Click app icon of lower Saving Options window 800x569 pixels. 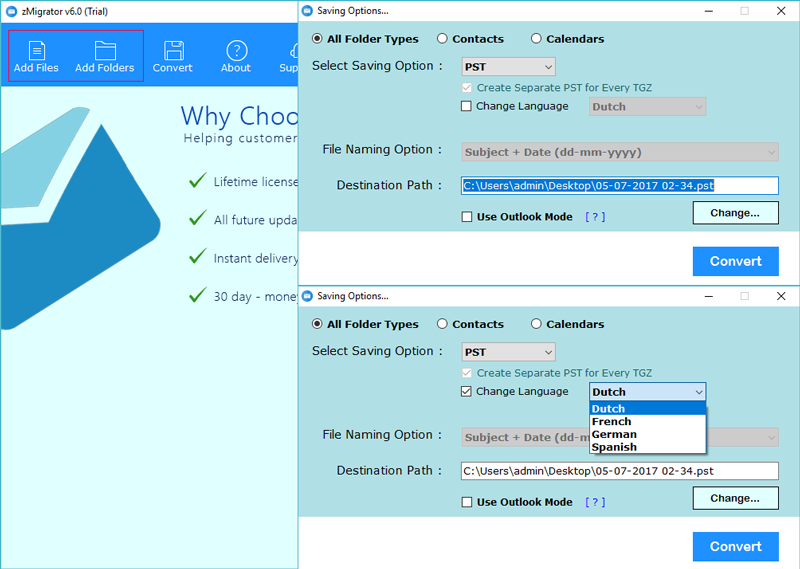(307, 296)
